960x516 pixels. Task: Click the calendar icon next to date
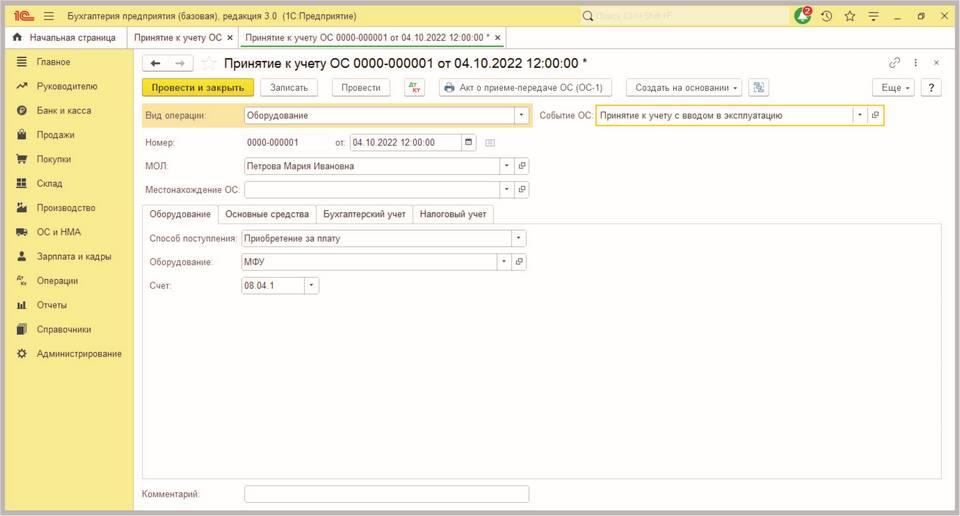(x=468, y=143)
